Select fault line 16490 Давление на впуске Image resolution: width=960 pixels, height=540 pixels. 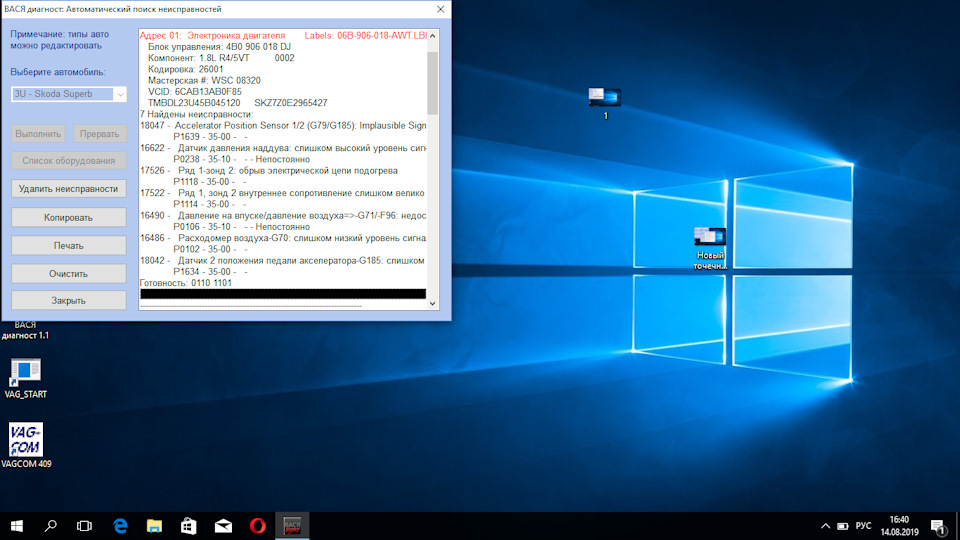(x=283, y=216)
